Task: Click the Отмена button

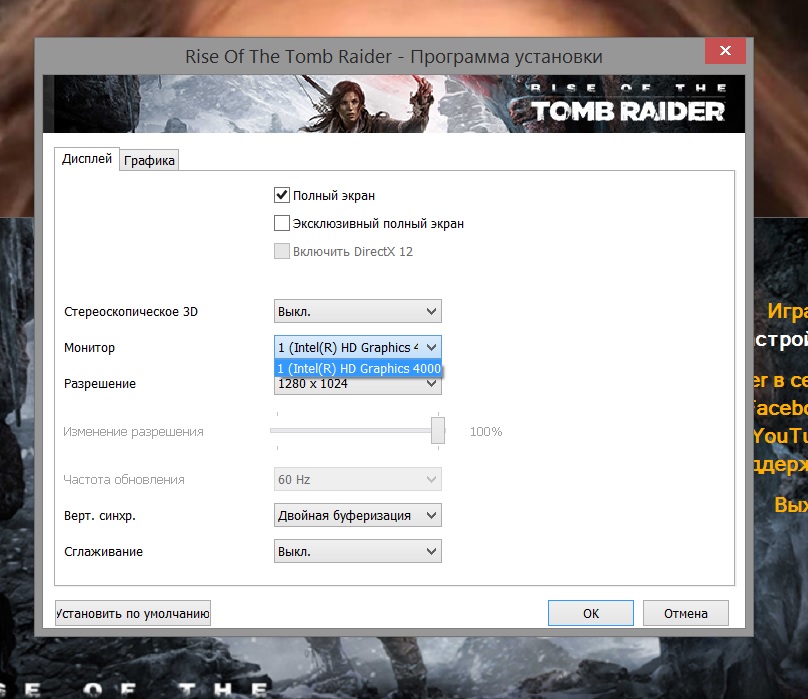Action: tap(686, 613)
